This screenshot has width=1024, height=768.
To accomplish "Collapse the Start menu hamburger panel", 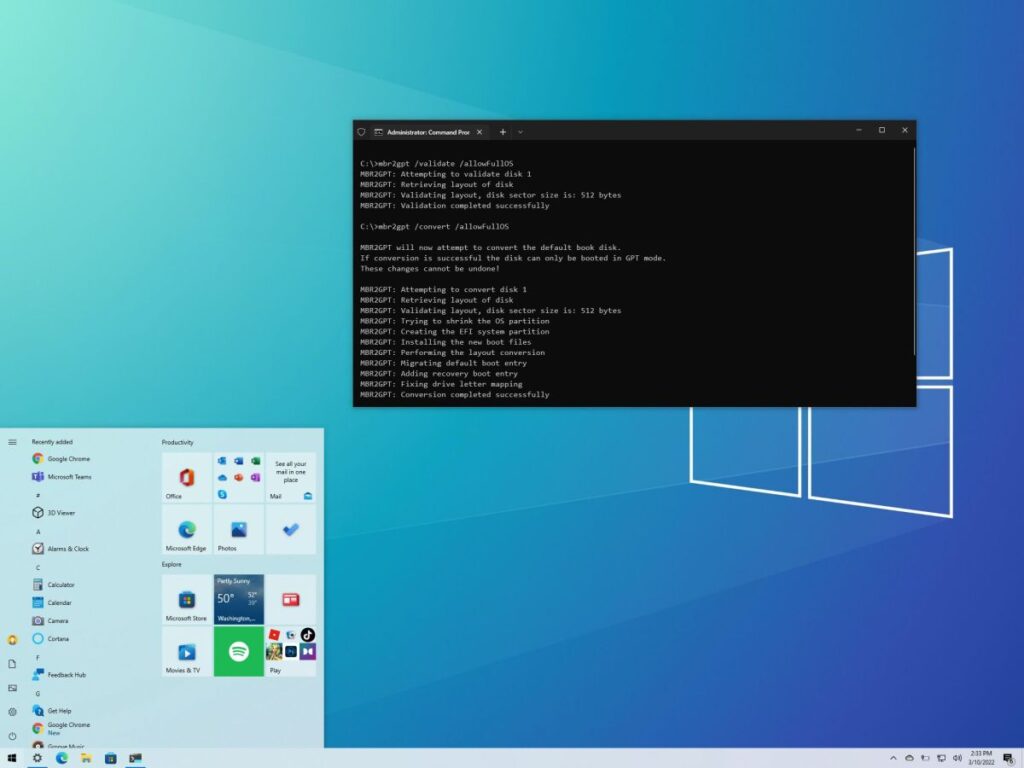I will click(13, 442).
